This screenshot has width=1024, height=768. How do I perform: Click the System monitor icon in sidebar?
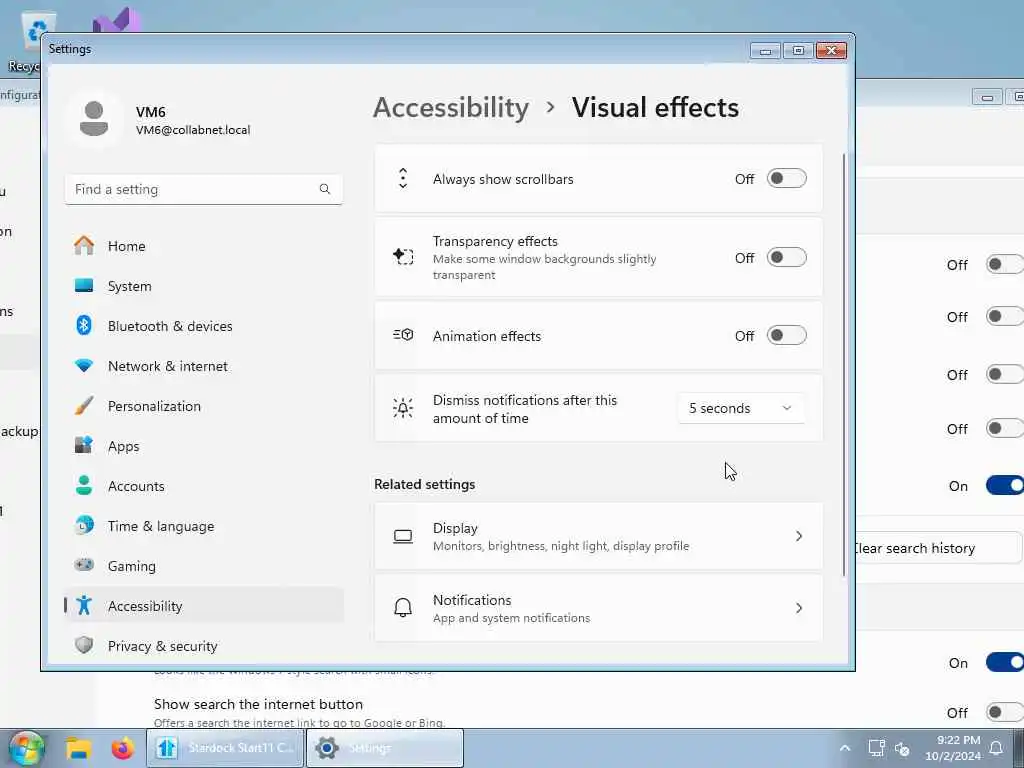click(84, 285)
